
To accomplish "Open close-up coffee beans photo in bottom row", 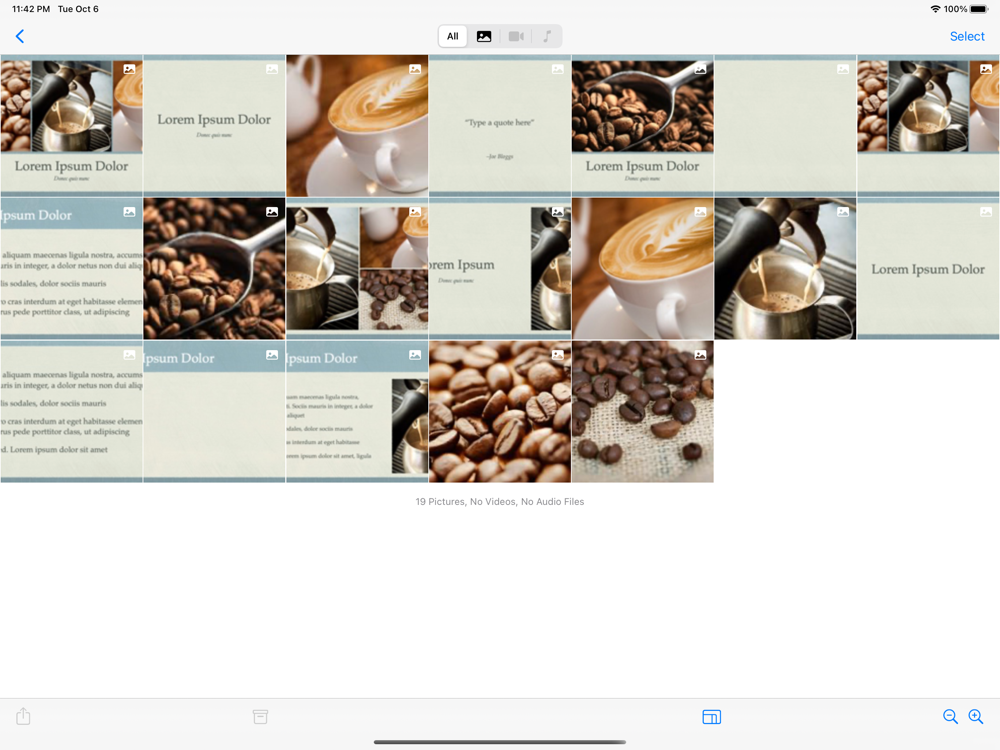I will [x=500, y=411].
